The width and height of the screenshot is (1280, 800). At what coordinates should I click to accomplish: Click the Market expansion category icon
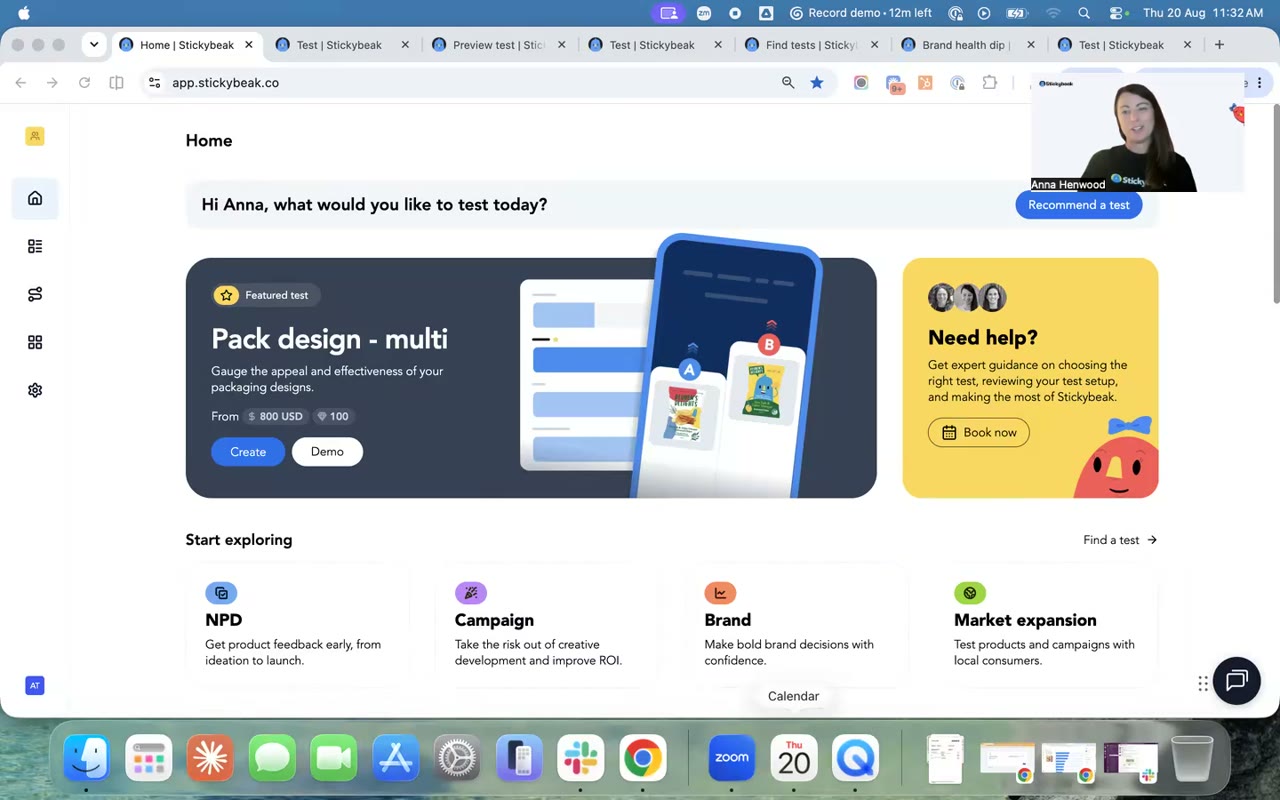[x=970, y=593]
